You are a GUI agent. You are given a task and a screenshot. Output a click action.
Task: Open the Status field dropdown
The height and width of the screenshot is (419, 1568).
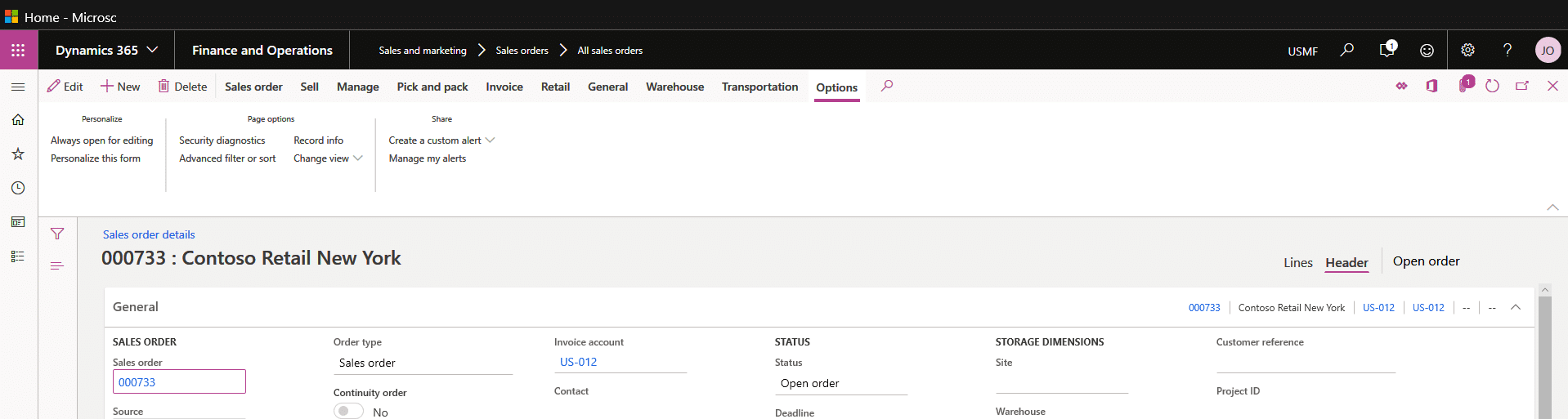[841, 384]
